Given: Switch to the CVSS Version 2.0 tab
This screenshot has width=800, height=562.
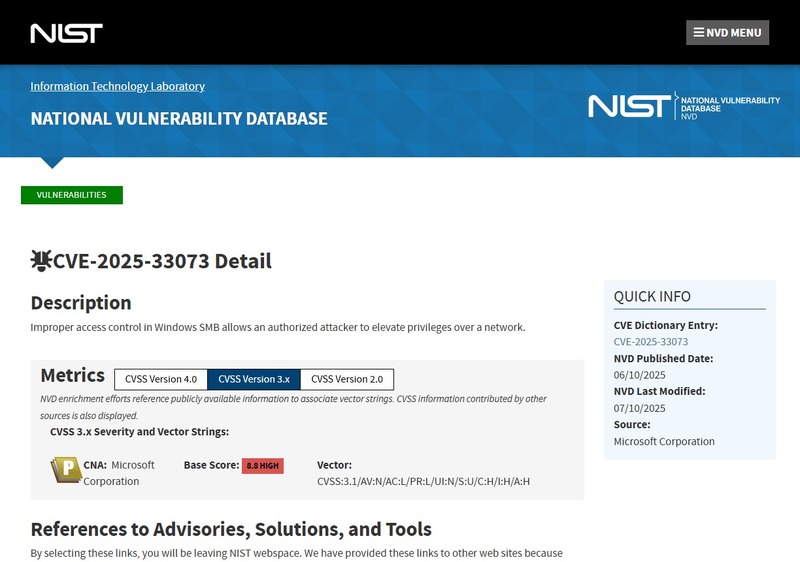Looking at the screenshot, I should [x=347, y=379].
